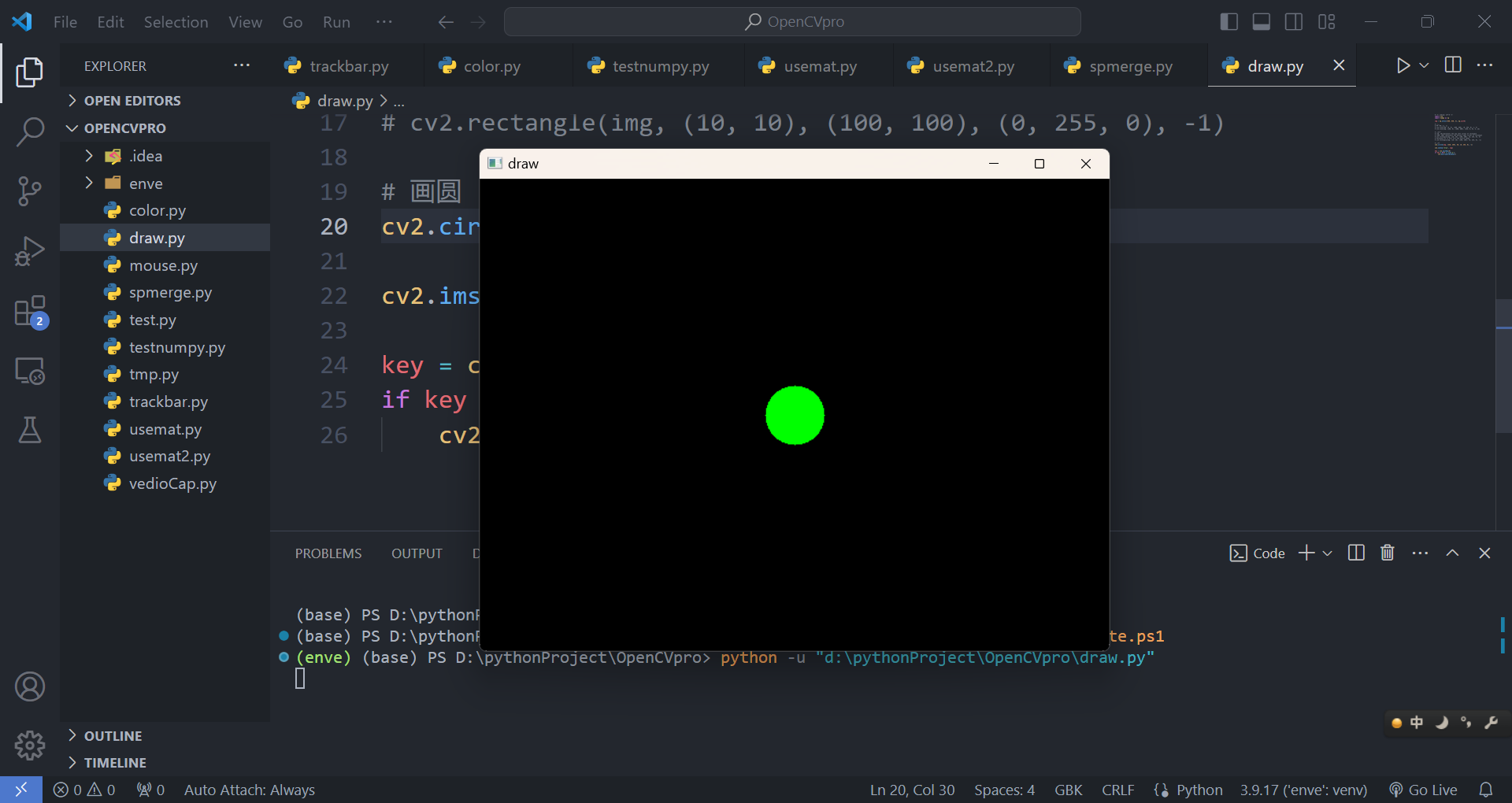Open the Run and Debug view
This screenshot has height=803, width=1512.
pyautogui.click(x=29, y=251)
